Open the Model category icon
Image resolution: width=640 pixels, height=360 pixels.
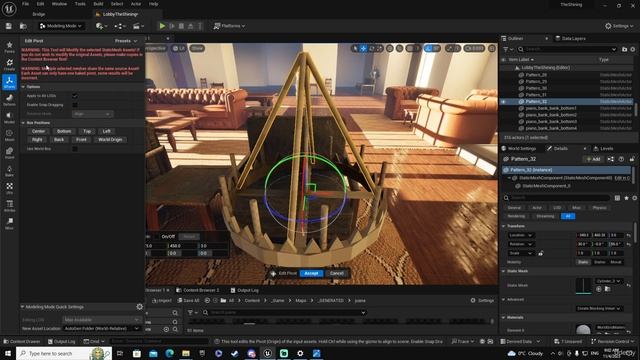point(9,118)
